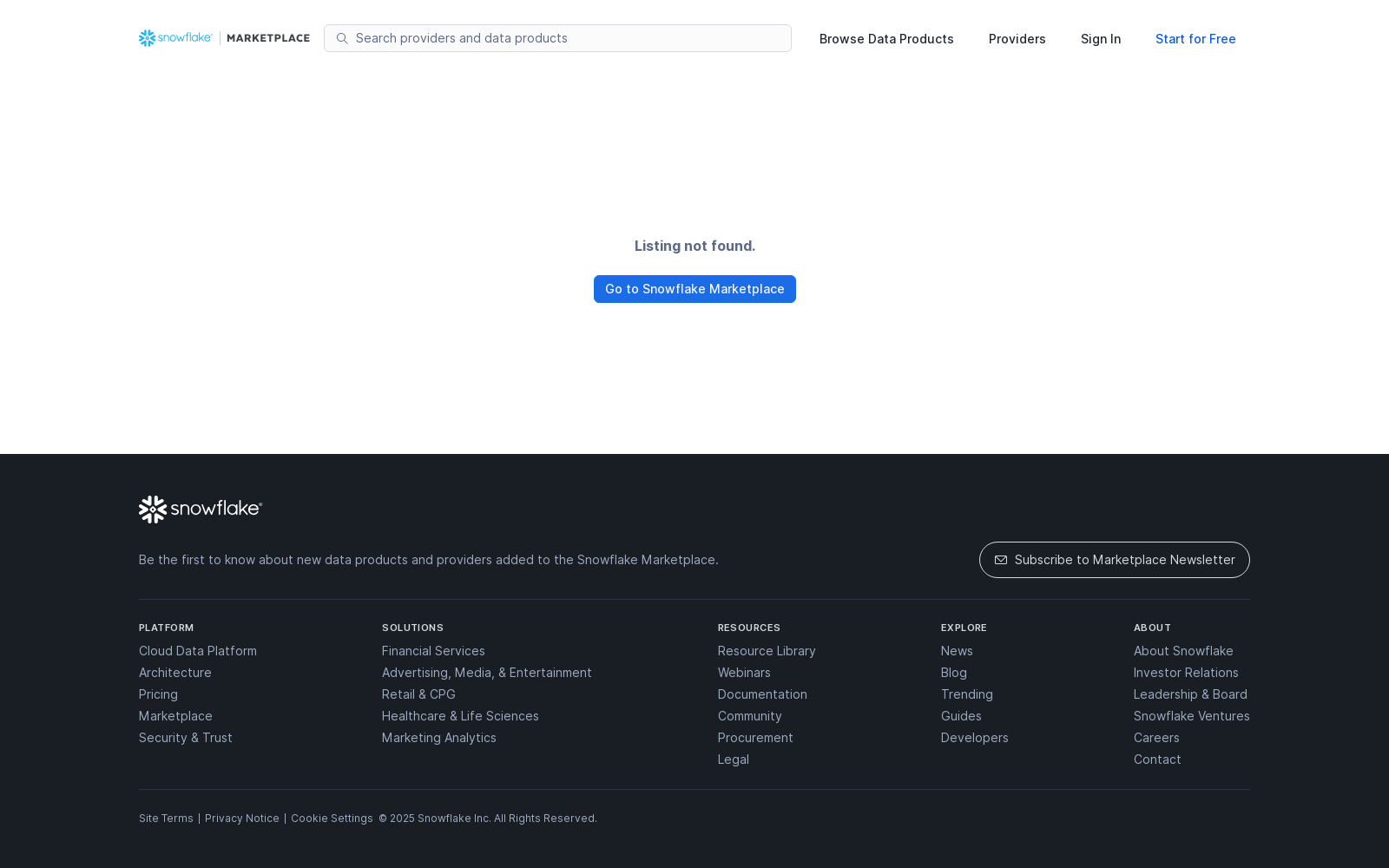Open Security & Trust link
This screenshot has width=1389, height=868.
(x=186, y=738)
